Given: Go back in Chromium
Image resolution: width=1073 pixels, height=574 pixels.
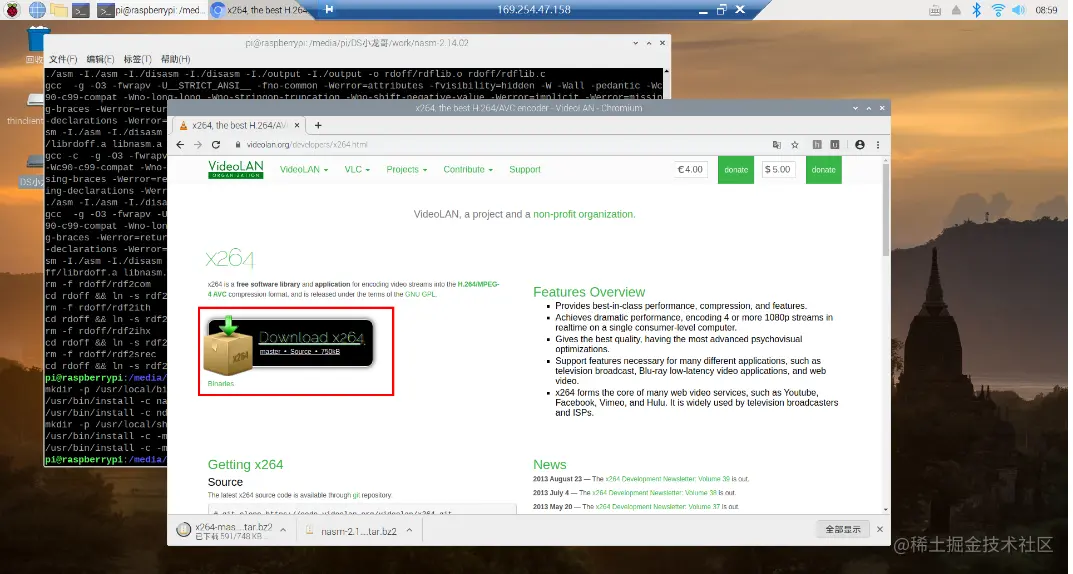Looking at the screenshot, I should (x=180, y=144).
